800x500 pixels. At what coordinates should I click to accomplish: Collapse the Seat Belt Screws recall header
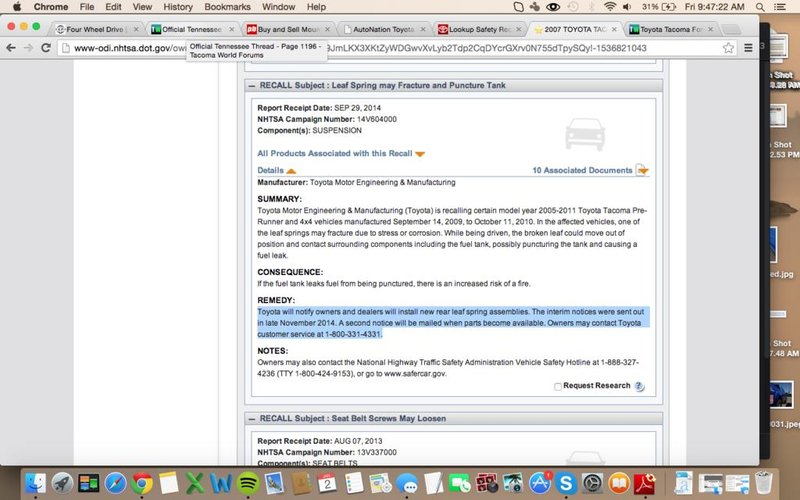[252, 419]
